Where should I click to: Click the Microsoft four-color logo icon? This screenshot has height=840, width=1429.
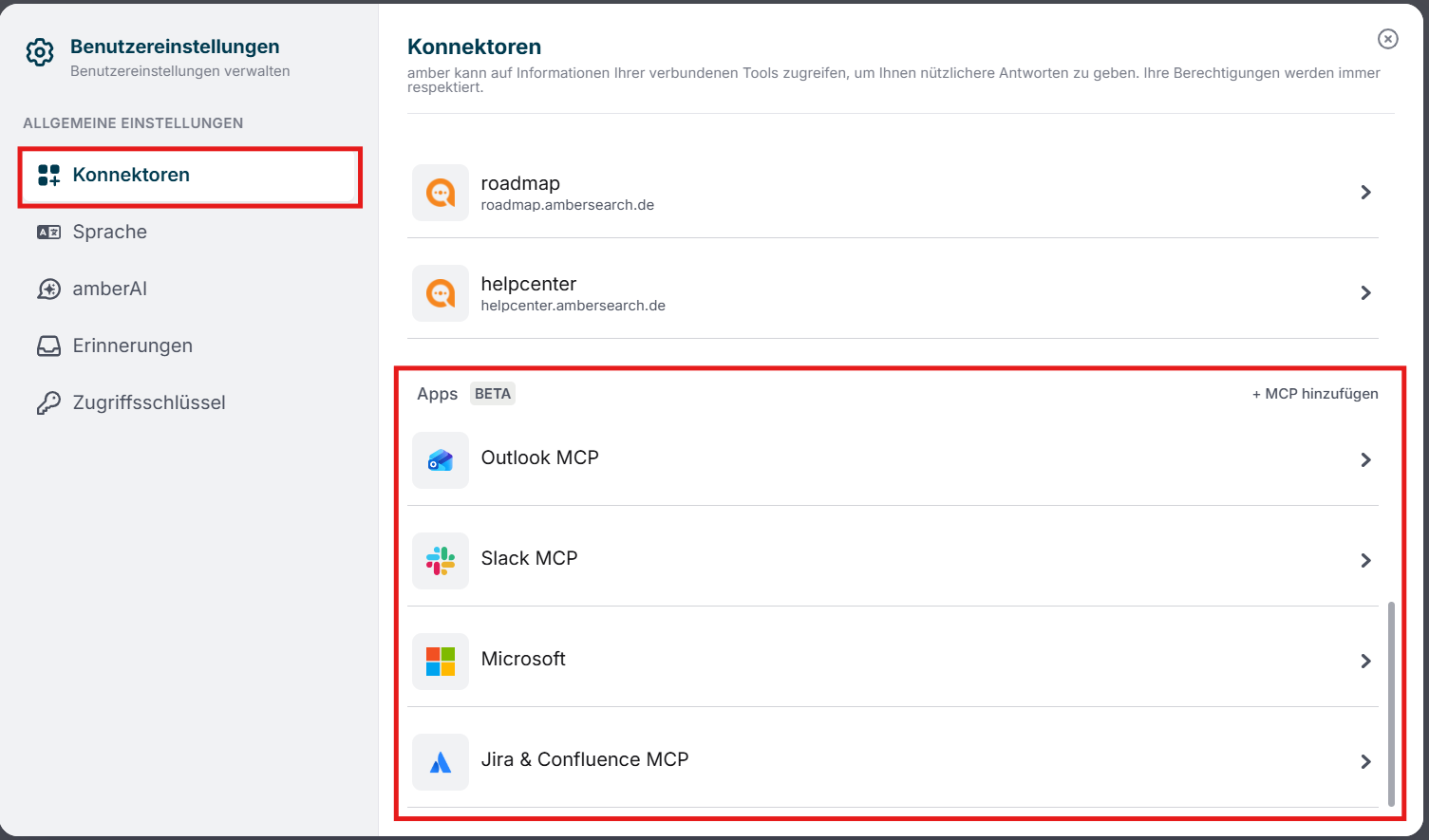(441, 662)
